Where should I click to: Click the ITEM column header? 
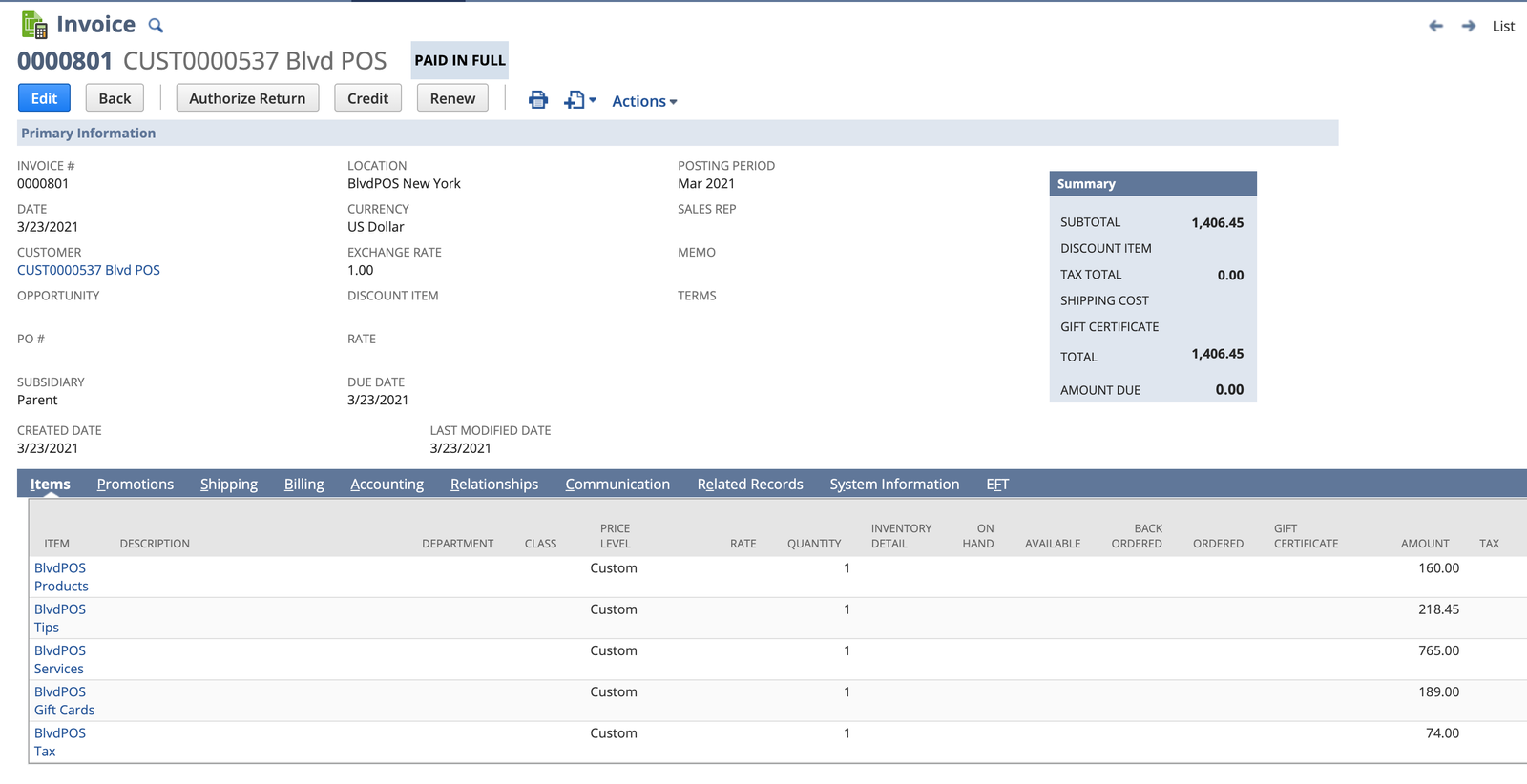coord(56,544)
